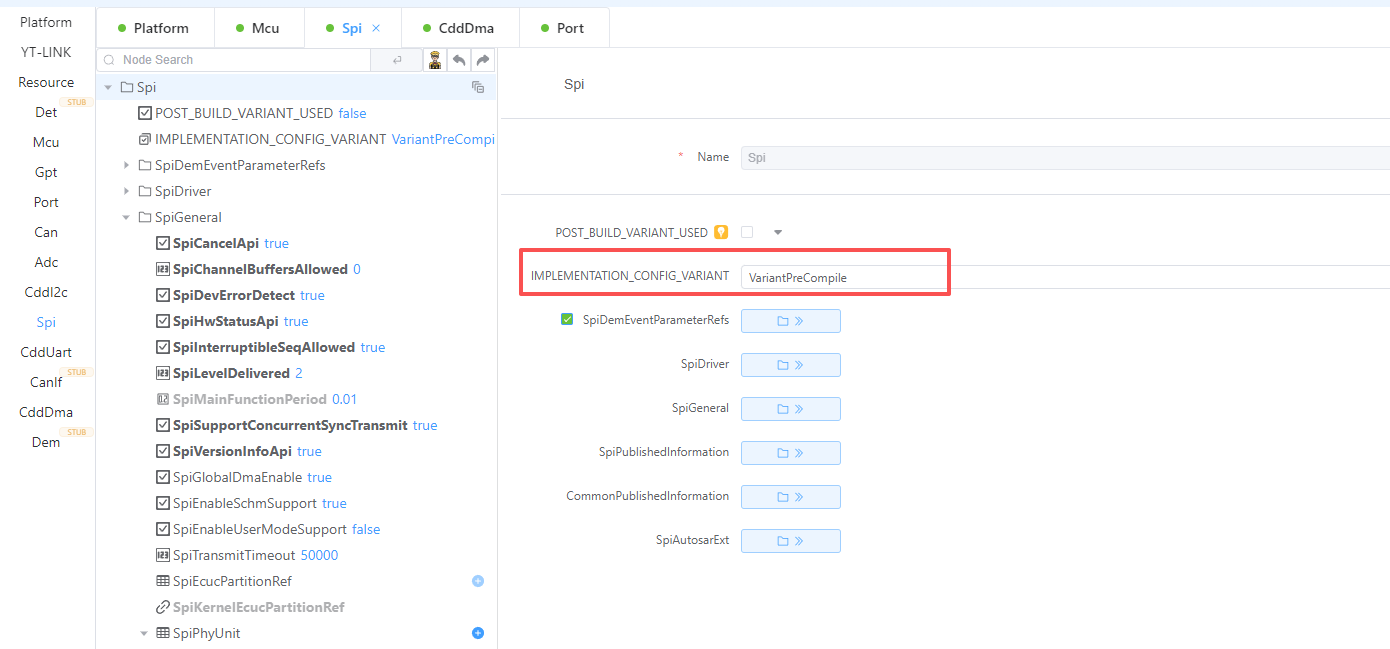The height and width of the screenshot is (649, 1390).
Task: Click the enter-key search submit icon
Action: click(x=397, y=60)
